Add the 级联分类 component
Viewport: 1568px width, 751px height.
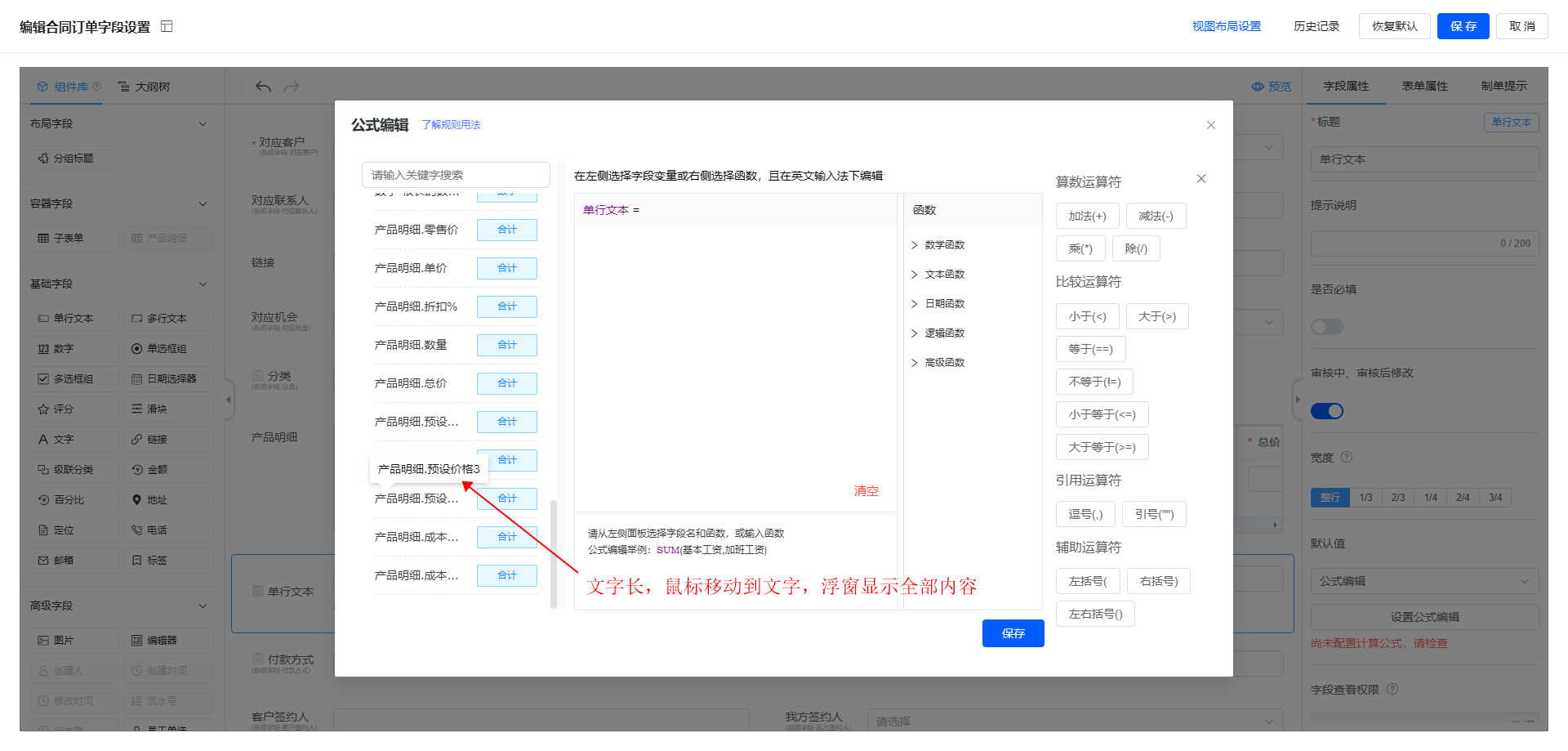point(74,469)
